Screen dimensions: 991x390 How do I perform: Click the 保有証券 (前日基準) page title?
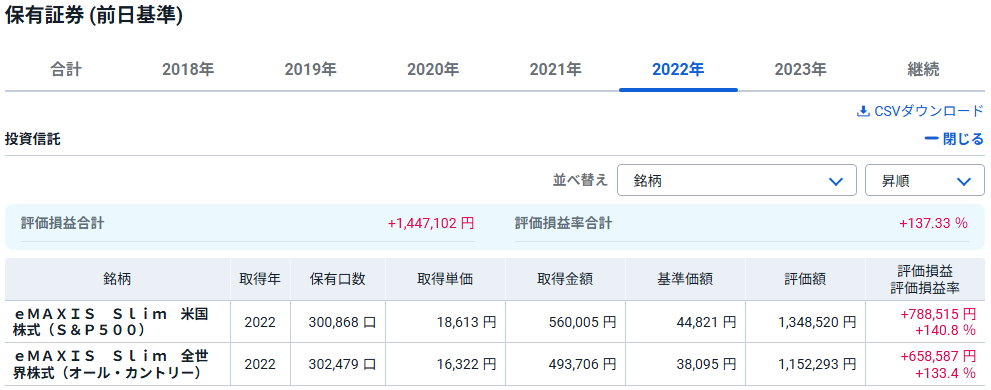point(94,16)
